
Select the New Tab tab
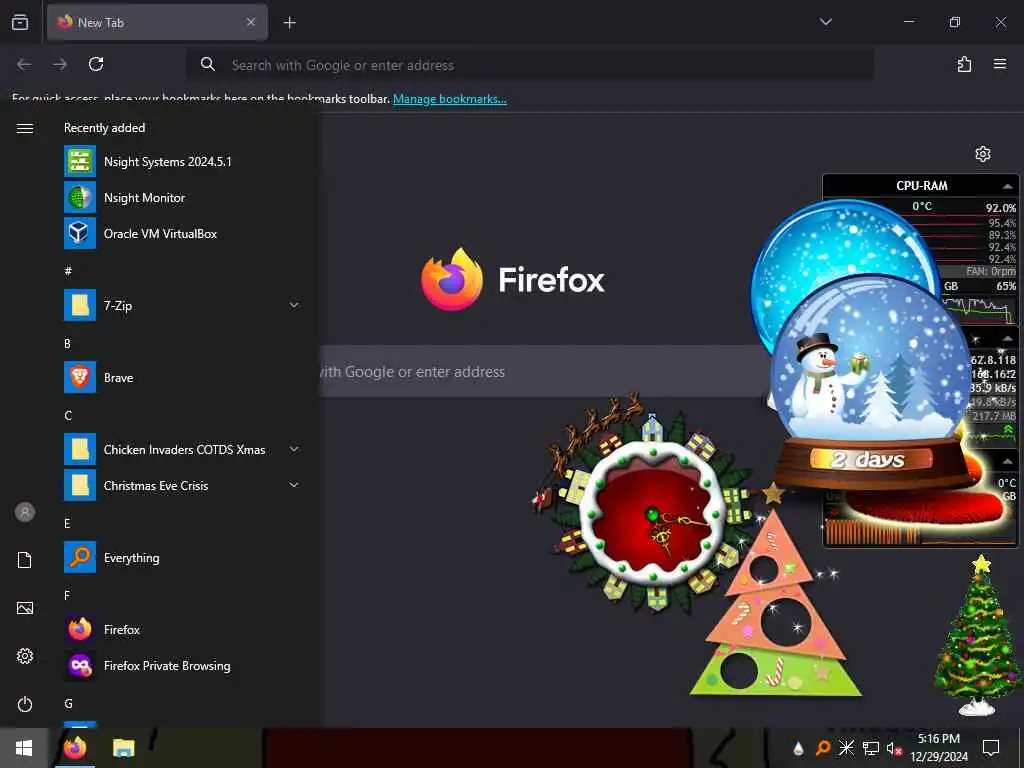[x=157, y=22]
